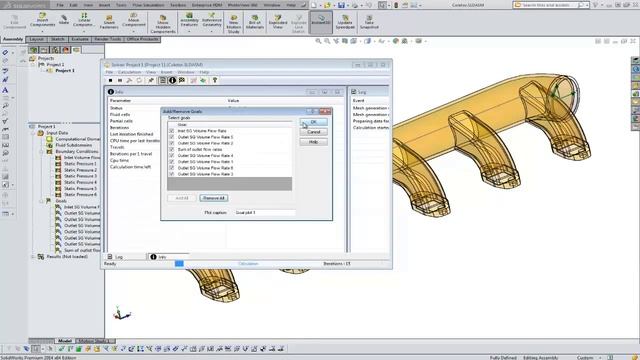640x360 pixels.
Task: Click Help button in Add/Remove Goals dialog
Action: [x=313, y=142]
